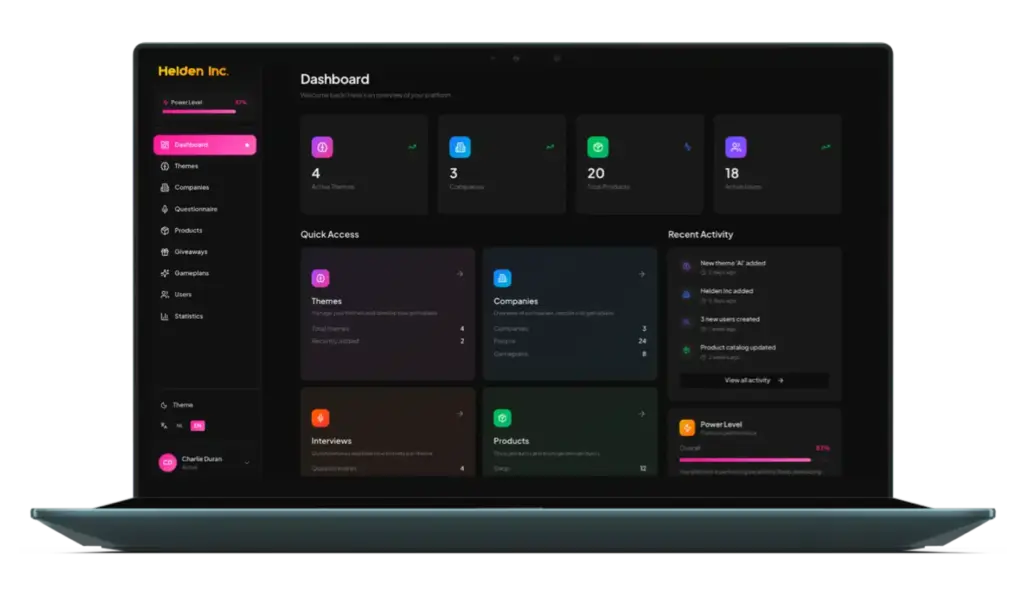Click the blue Companies stat icon
The width and height of the screenshot is (1024, 607).
click(460, 147)
